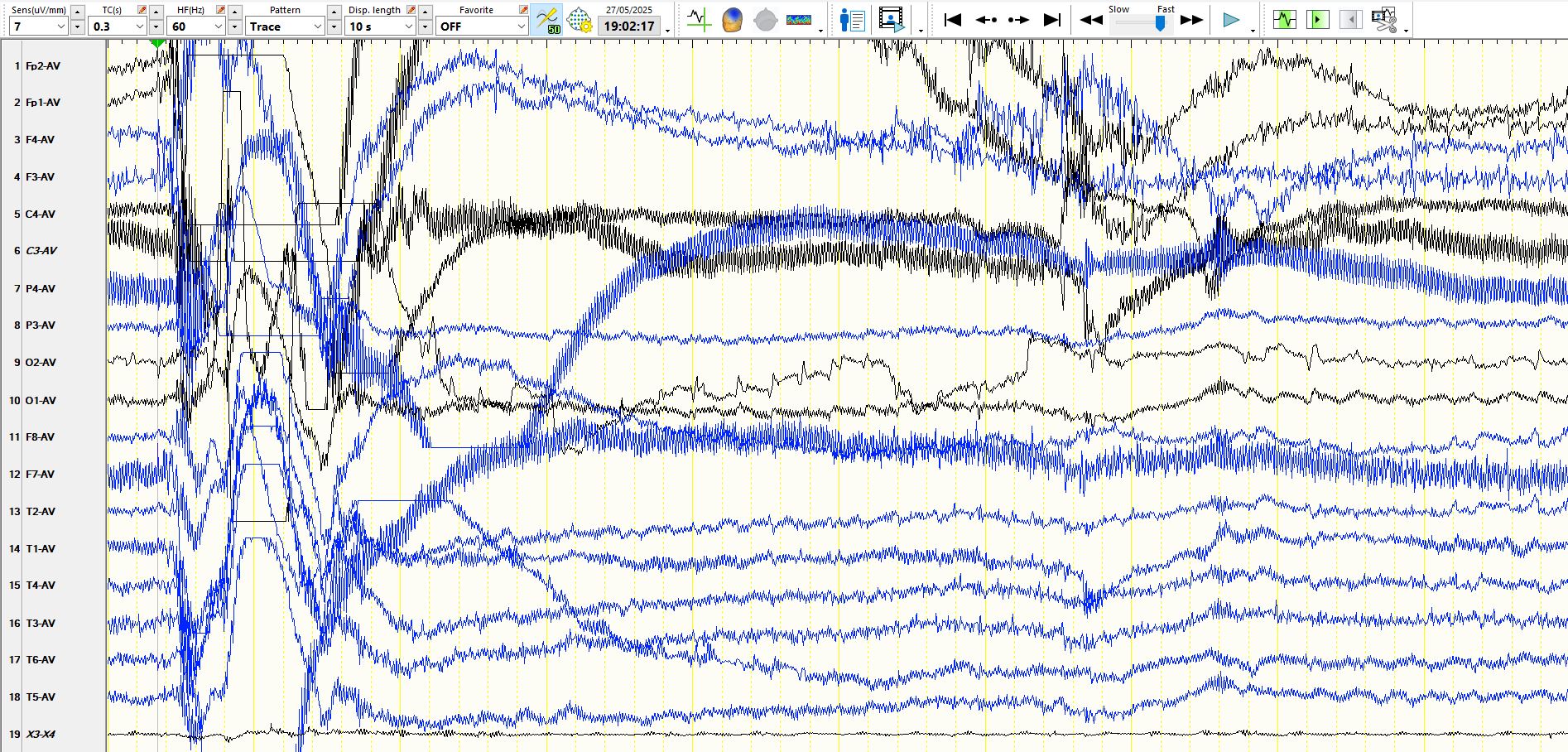Image resolution: width=1568 pixels, height=752 pixels.
Task: Click the Favorite pencil edit icon
Action: pyautogui.click(x=523, y=10)
